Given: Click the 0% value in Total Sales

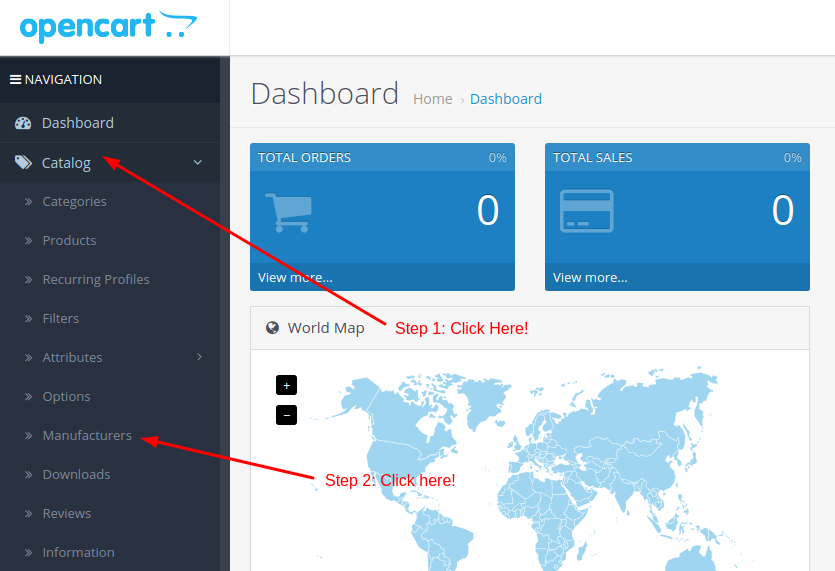Looking at the screenshot, I should (792, 158).
